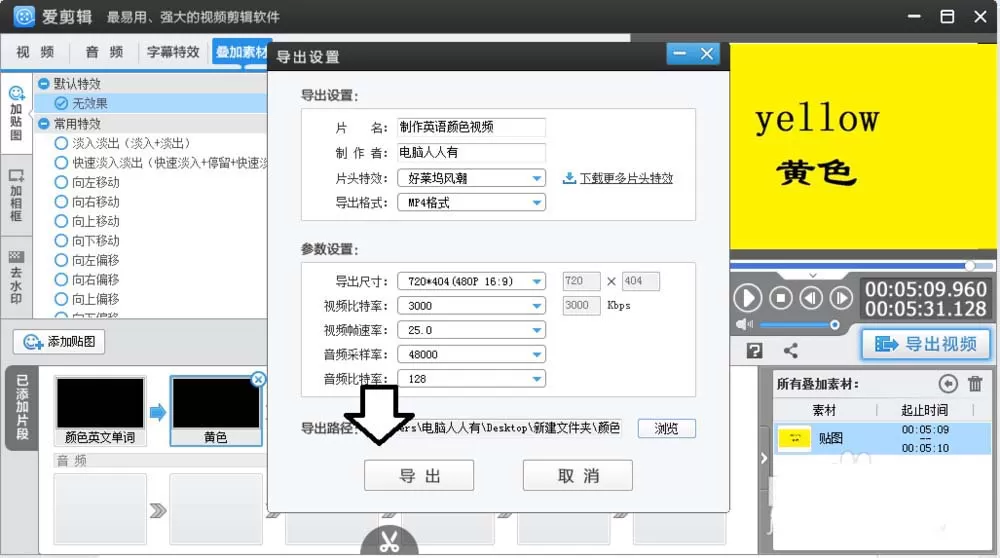Screen dimensions: 1000x558
Task: Click download icon beside 下载更多片头特效
Action: coord(569,178)
